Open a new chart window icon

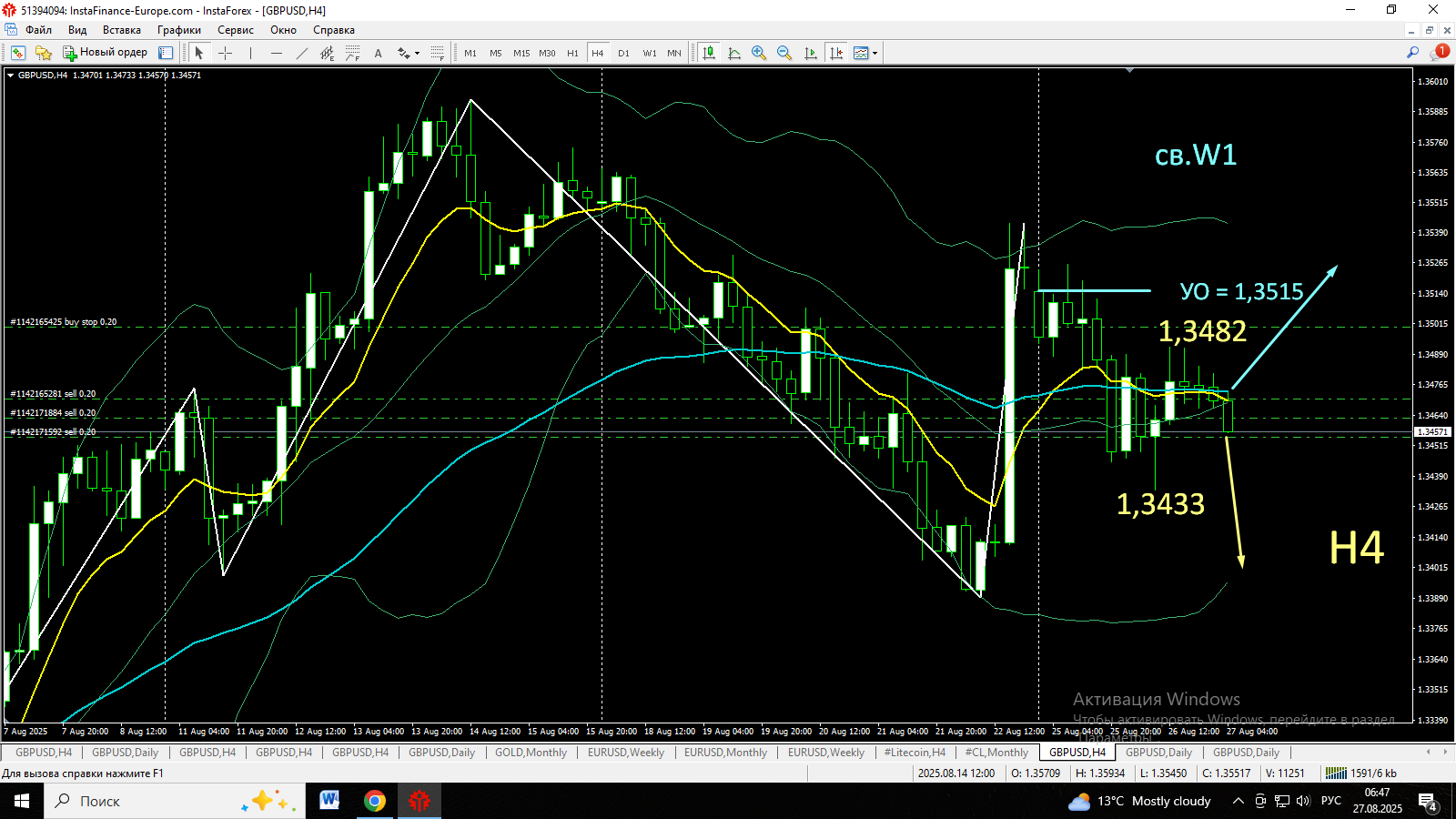[17, 53]
